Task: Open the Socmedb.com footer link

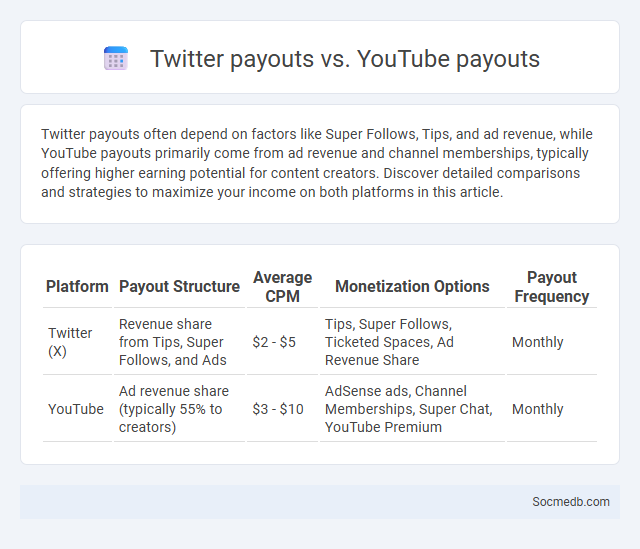Action: (x=571, y=502)
